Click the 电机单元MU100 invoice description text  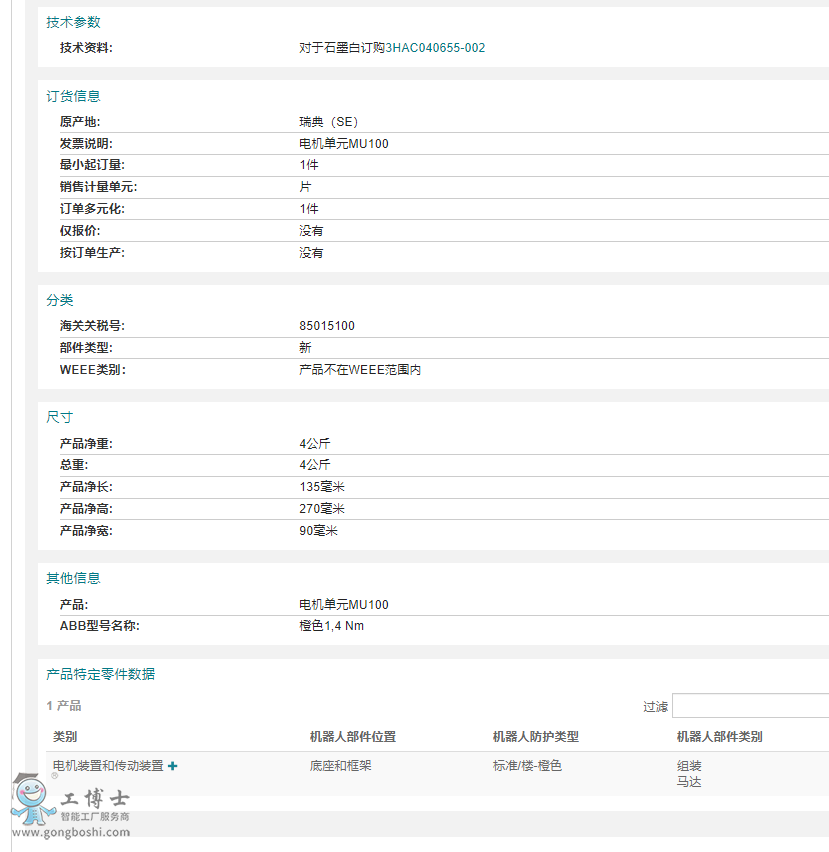pyautogui.click(x=345, y=143)
